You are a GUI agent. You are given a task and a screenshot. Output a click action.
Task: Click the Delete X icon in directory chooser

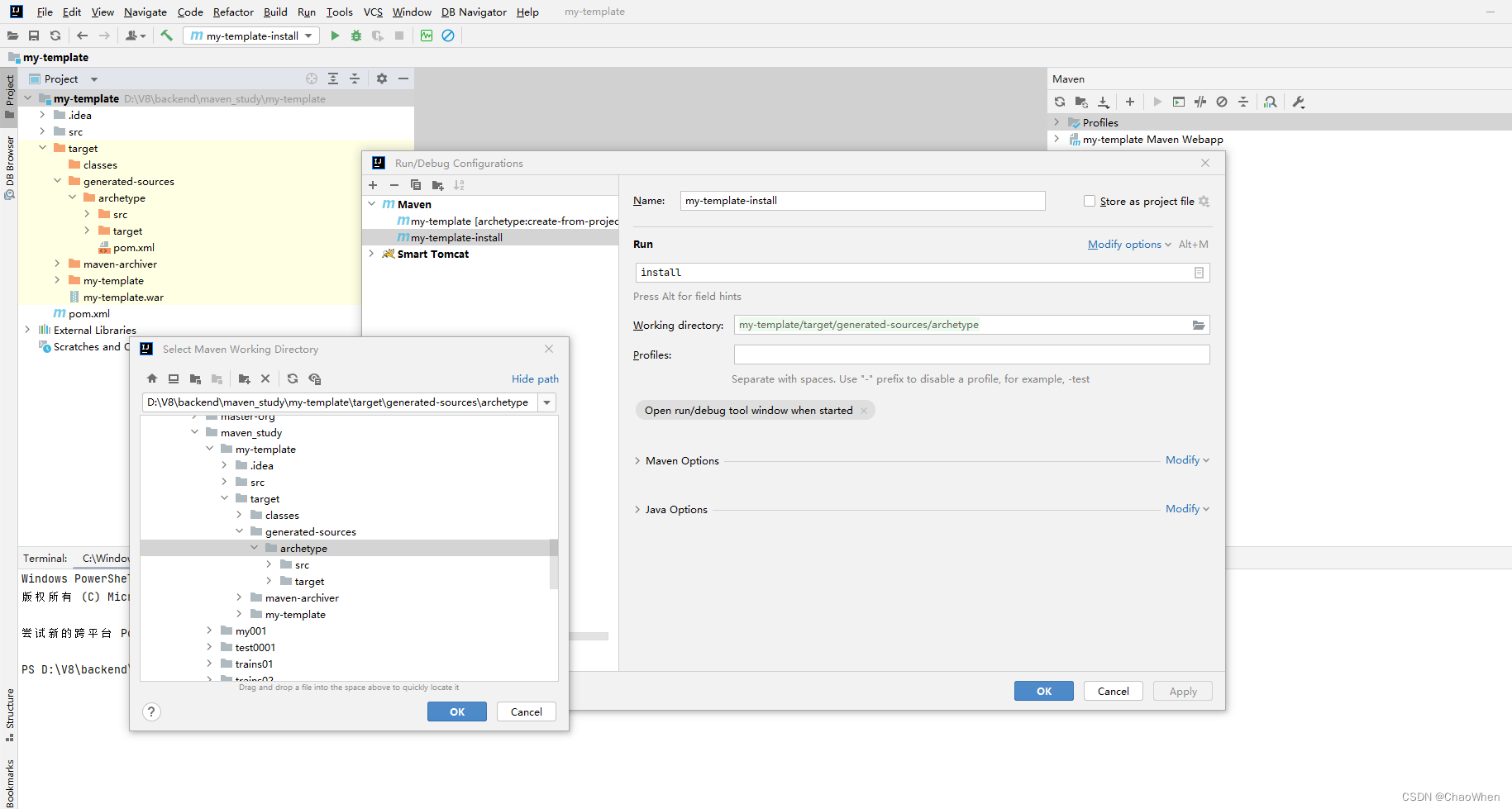point(265,378)
